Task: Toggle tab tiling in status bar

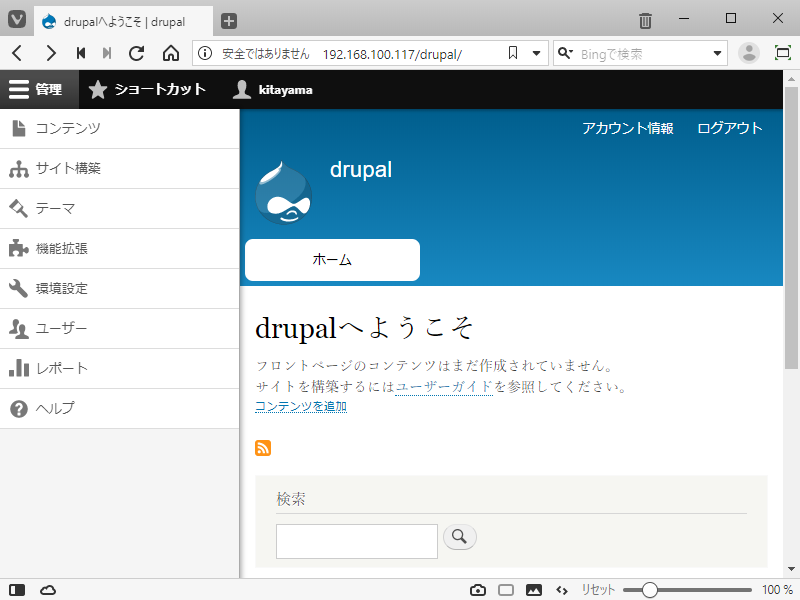Action: tap(506, 590)
